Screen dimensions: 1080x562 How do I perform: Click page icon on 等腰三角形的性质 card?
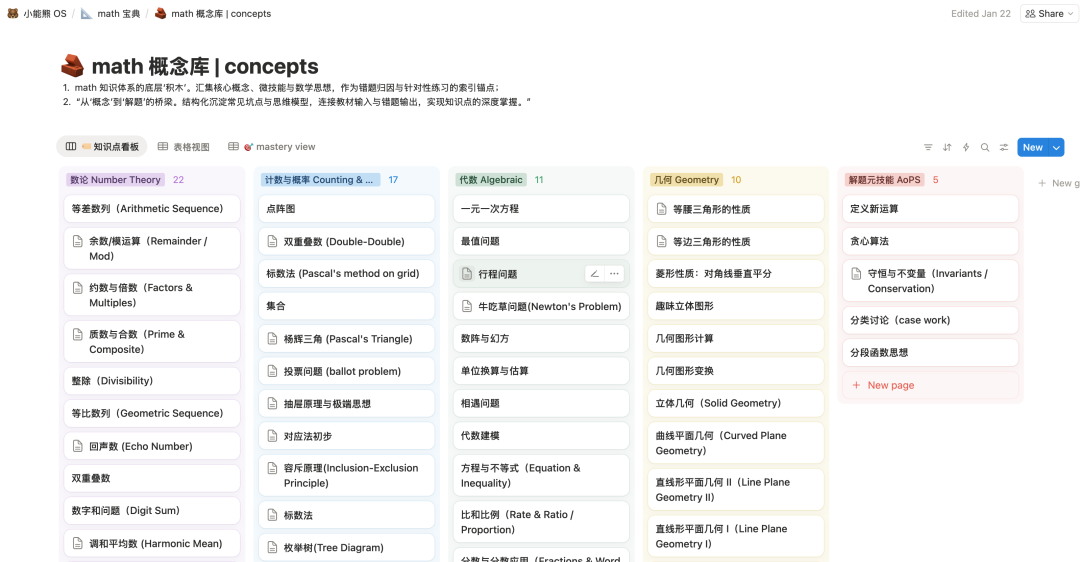661,209
